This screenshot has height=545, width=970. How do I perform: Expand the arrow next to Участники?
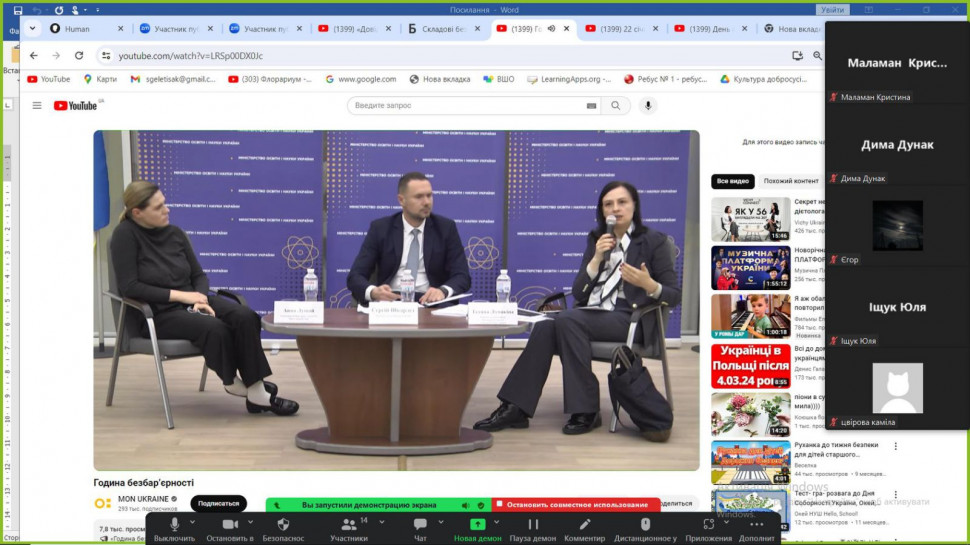coord(382,523)
